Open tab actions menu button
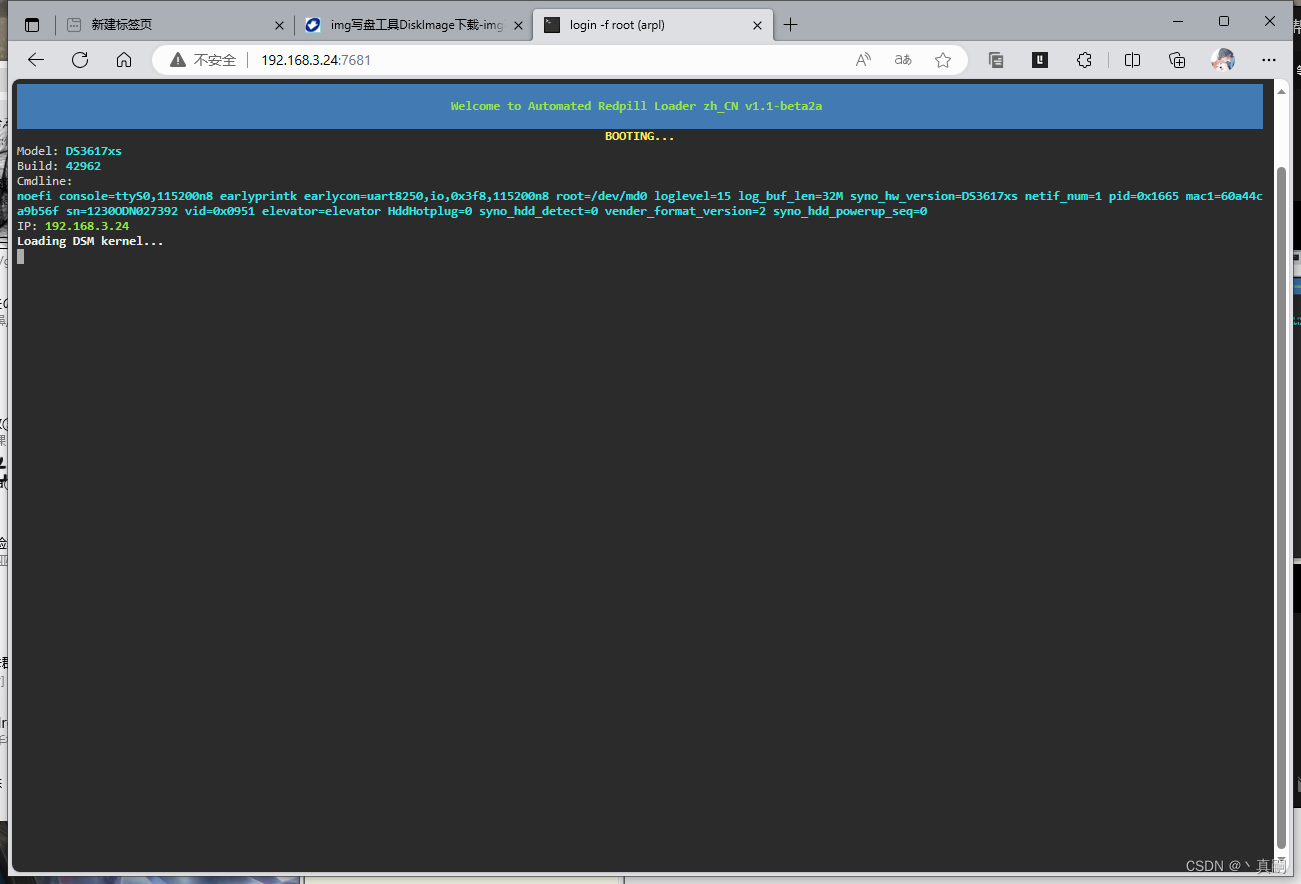The image size is (1301, 884). point(32,25)
